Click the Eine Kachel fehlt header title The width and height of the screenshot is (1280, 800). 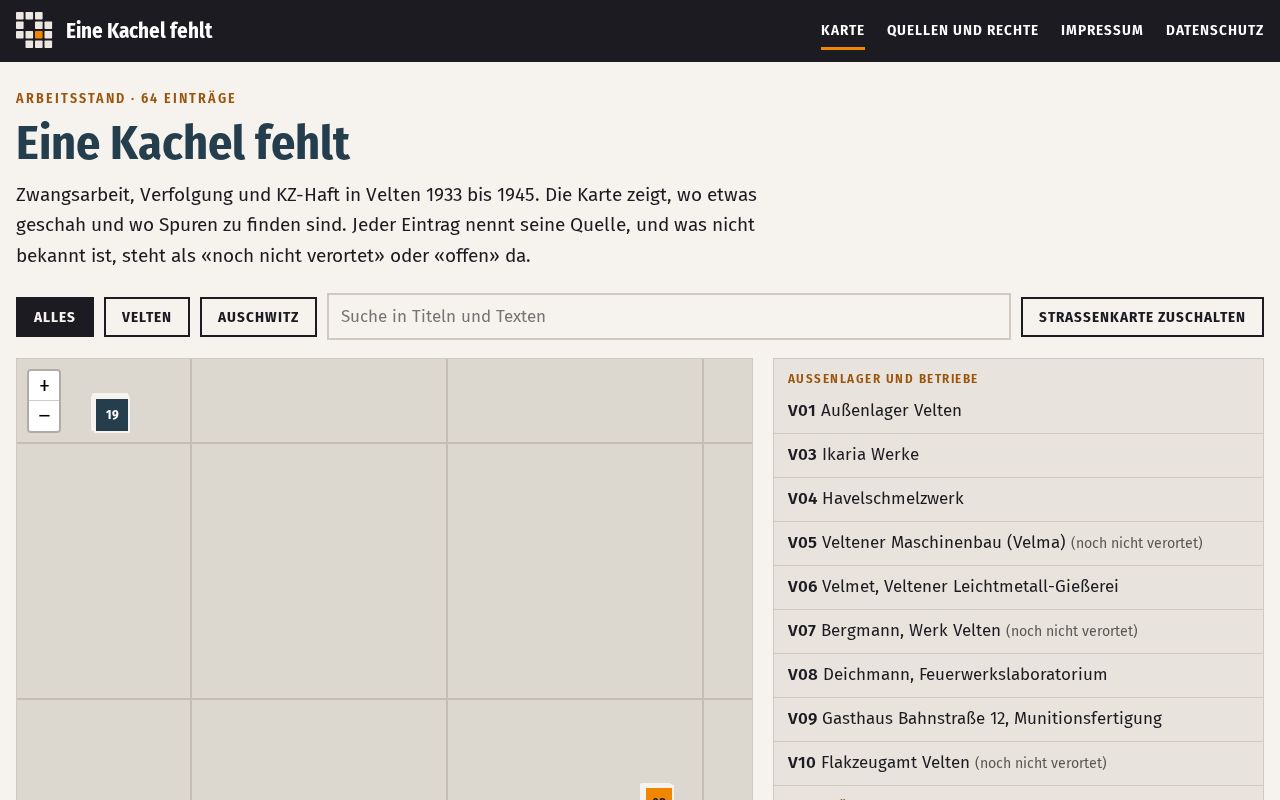point(139,30)
